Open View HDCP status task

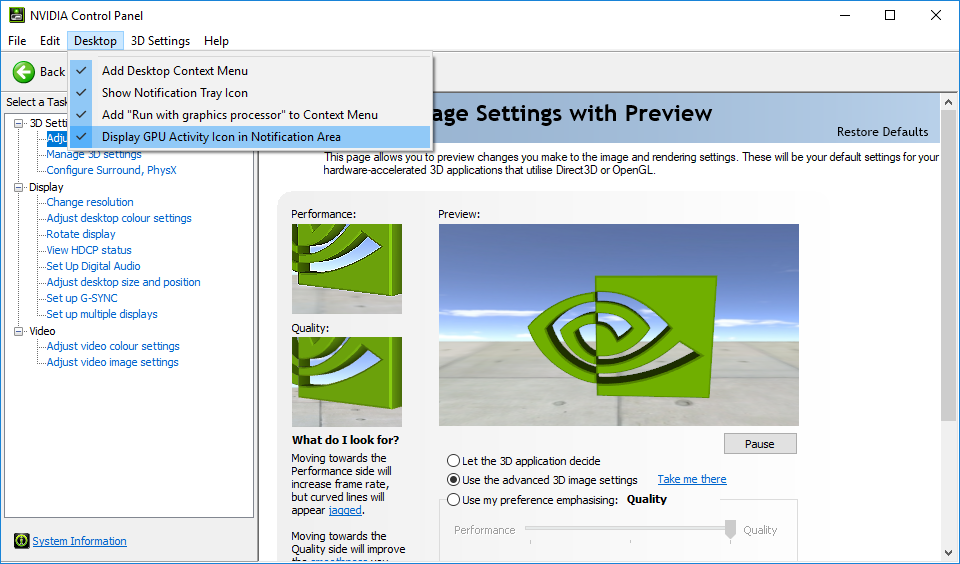[x=89, y=250]
